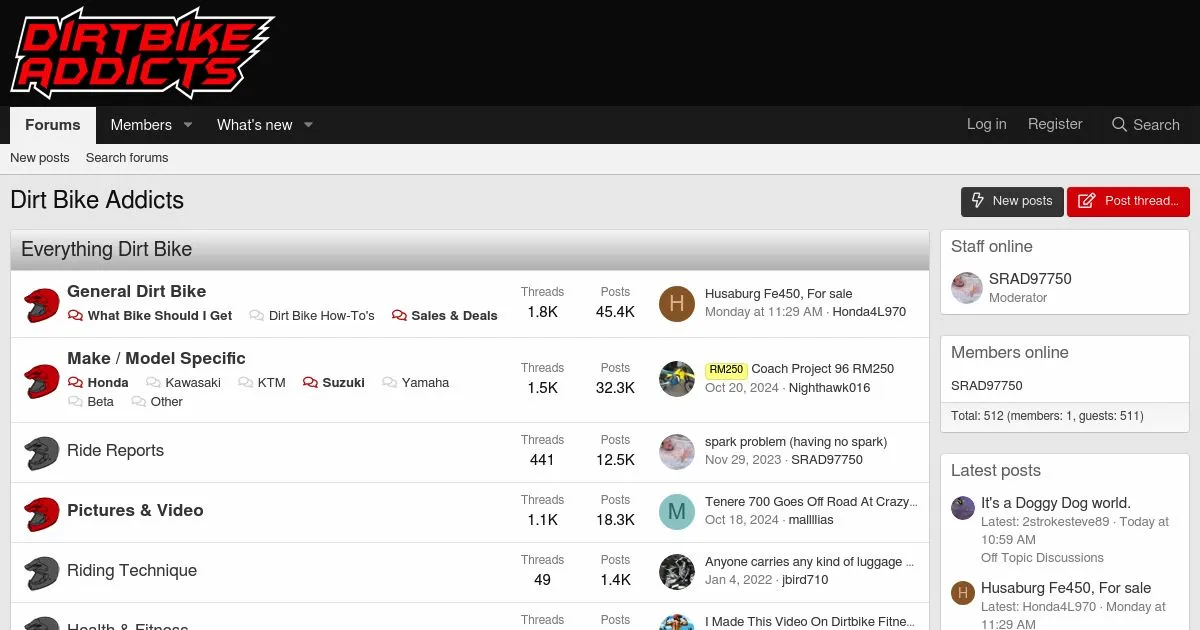
Task: Open the Latest posts widget heading
Action: pyautogui.click(x=996, y=470)
